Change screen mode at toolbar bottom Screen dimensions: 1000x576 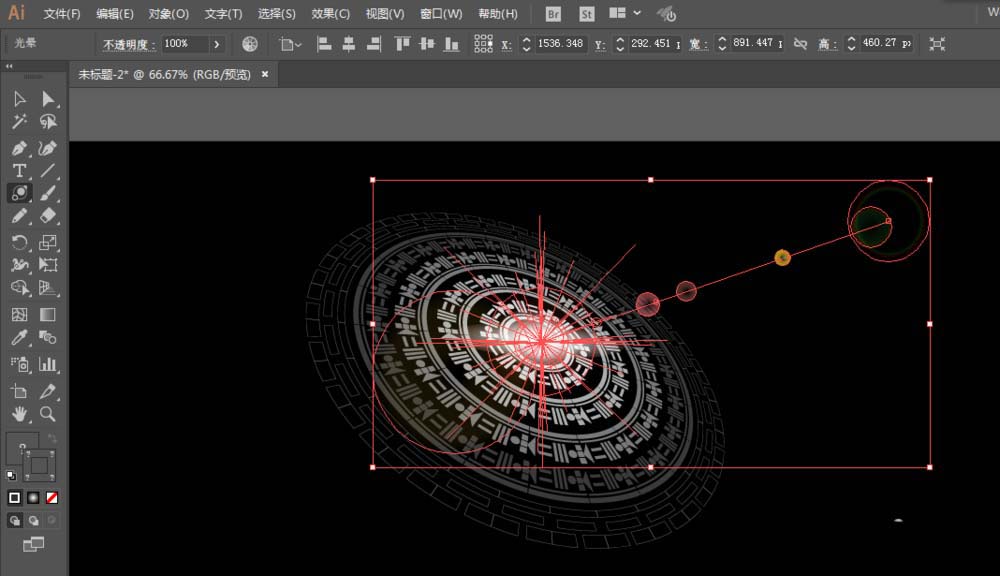[x=33, y=544]
